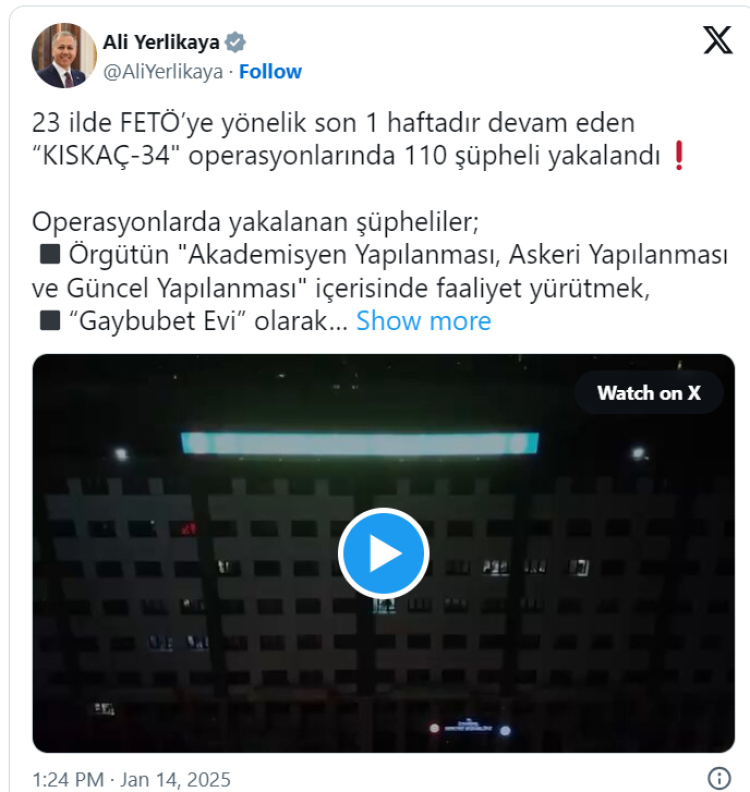The width and height of the screenshot is (750, 792).
Task: Play the embedded video
Action: click(x=383, y=554)
